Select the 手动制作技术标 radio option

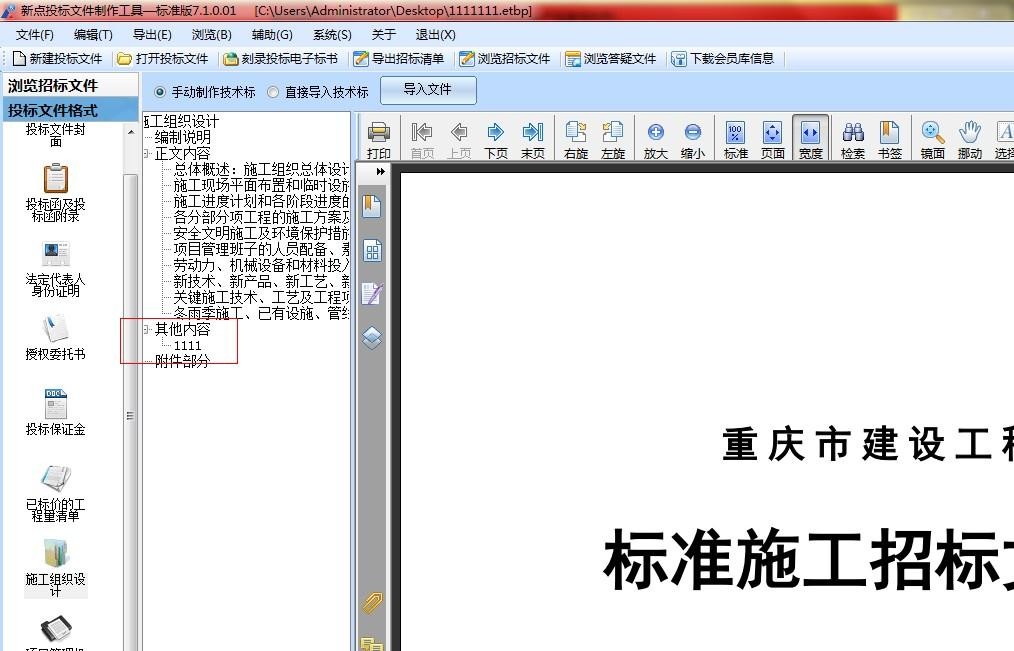160,91
